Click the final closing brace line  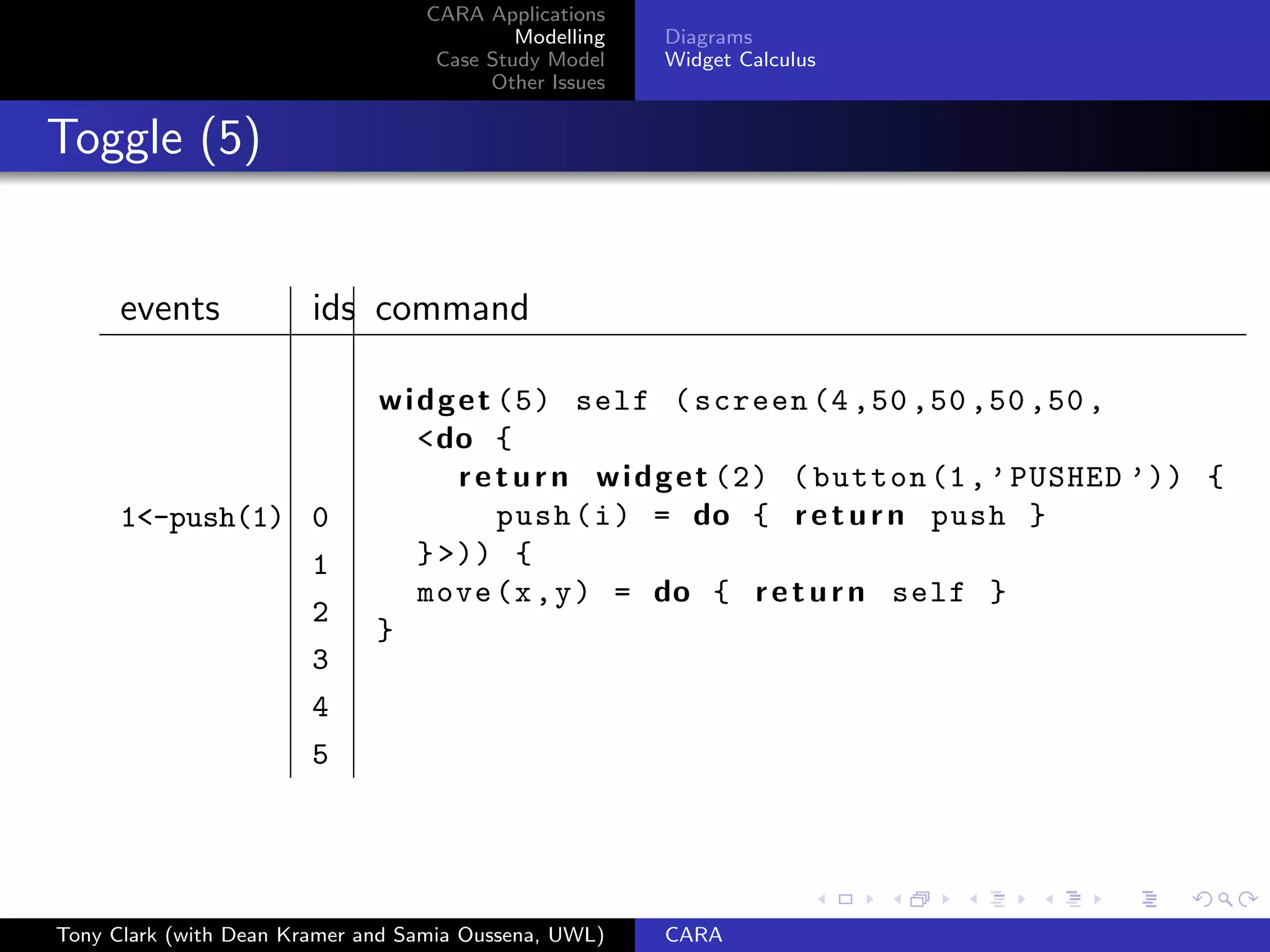(385, 630)
